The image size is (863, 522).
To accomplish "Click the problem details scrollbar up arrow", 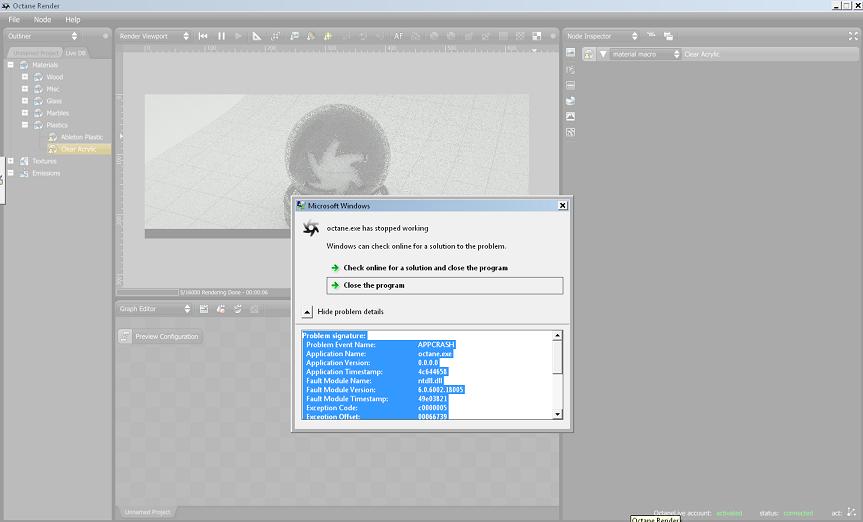I will point(558,335).
